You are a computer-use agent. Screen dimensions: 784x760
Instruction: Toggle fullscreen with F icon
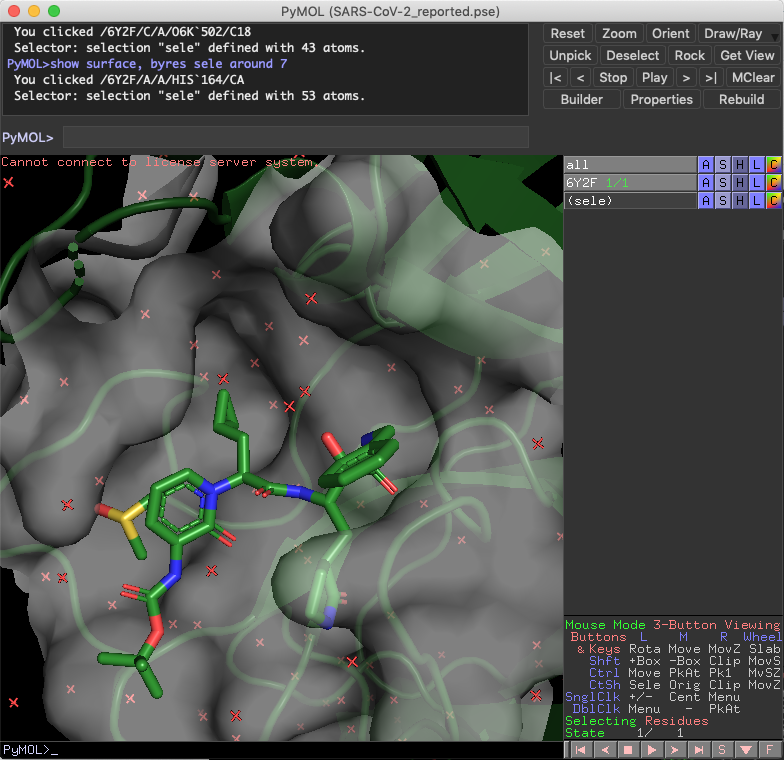click(x=769, y=750)
